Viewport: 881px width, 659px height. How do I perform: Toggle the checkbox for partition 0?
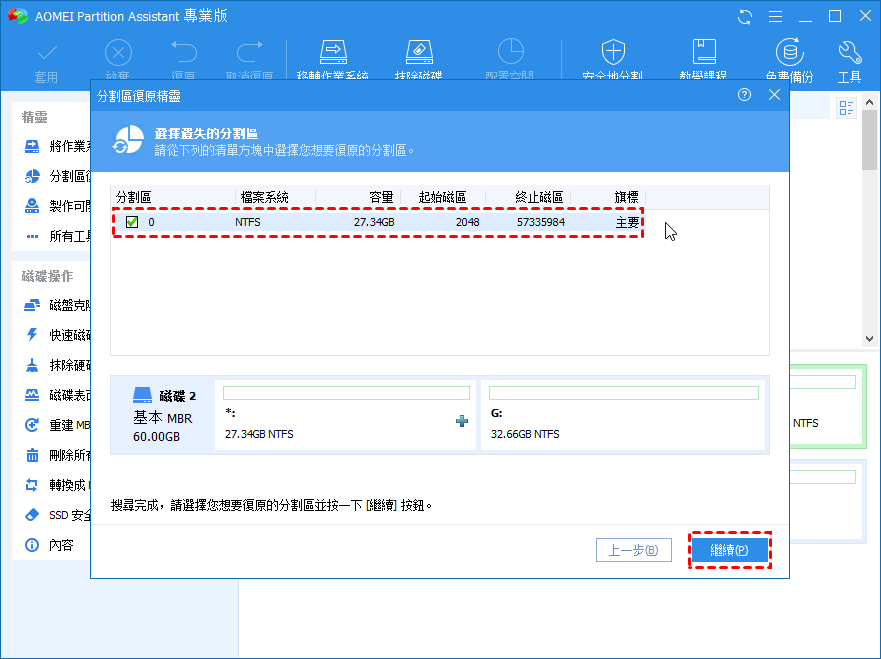click(132, 222)
